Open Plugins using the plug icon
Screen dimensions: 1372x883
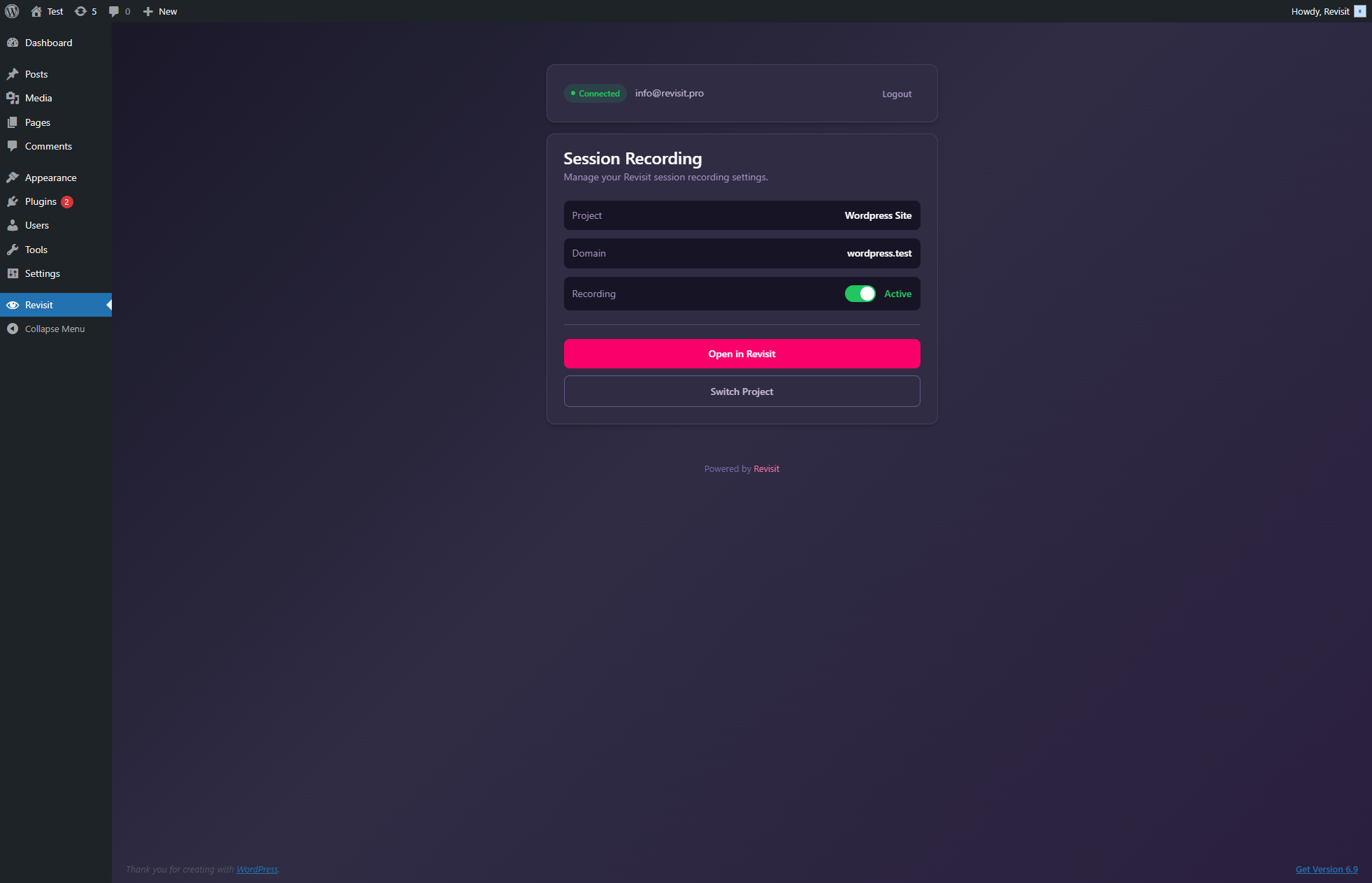click(13, 201)
